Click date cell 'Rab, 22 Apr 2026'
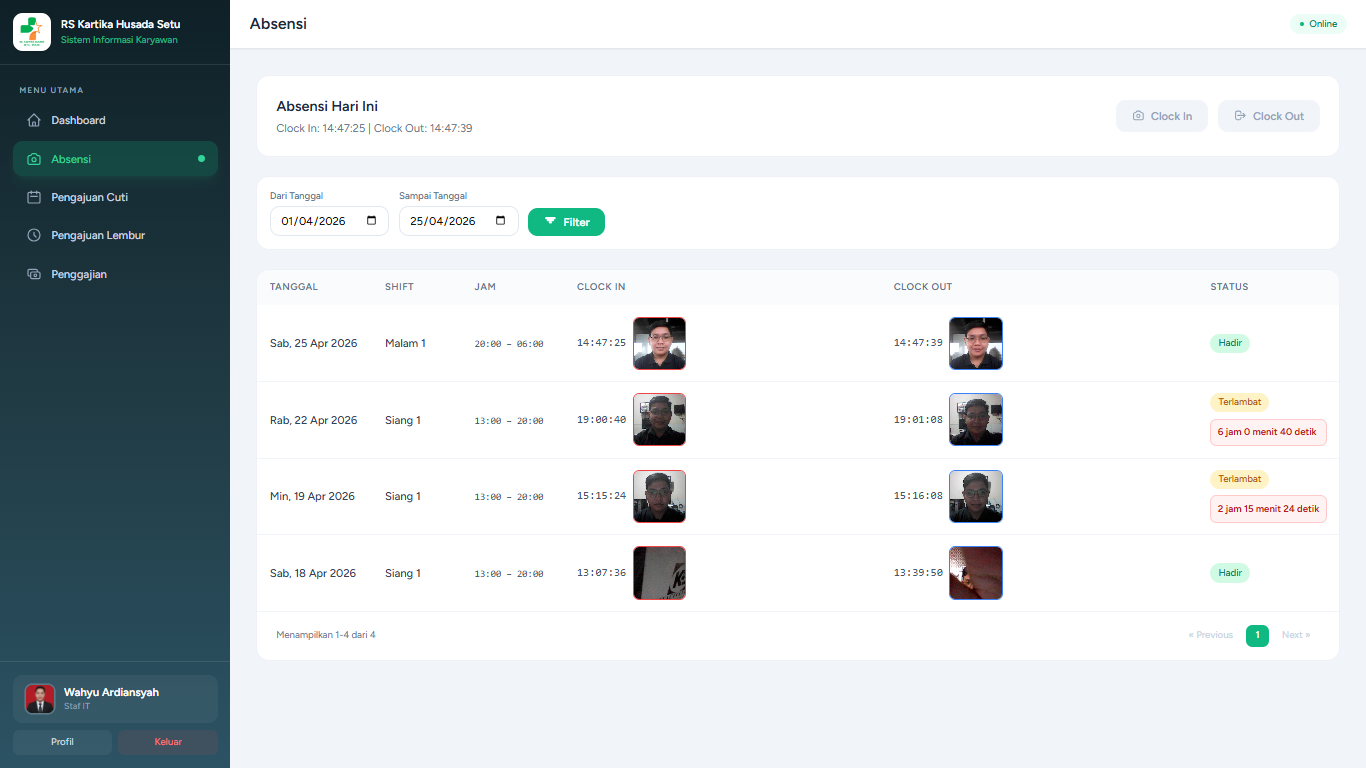 point(313,420)
